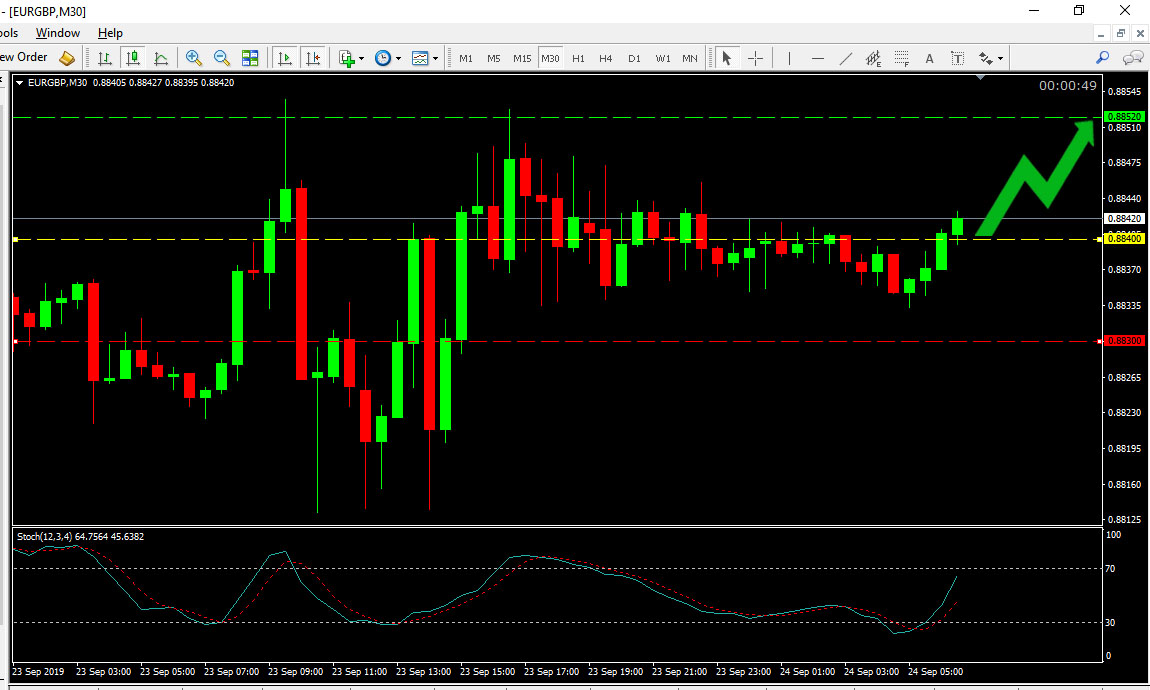The image size is (1150, 690).
Task: Expand the Periods clock dropdown arrow
Action: 398,59
